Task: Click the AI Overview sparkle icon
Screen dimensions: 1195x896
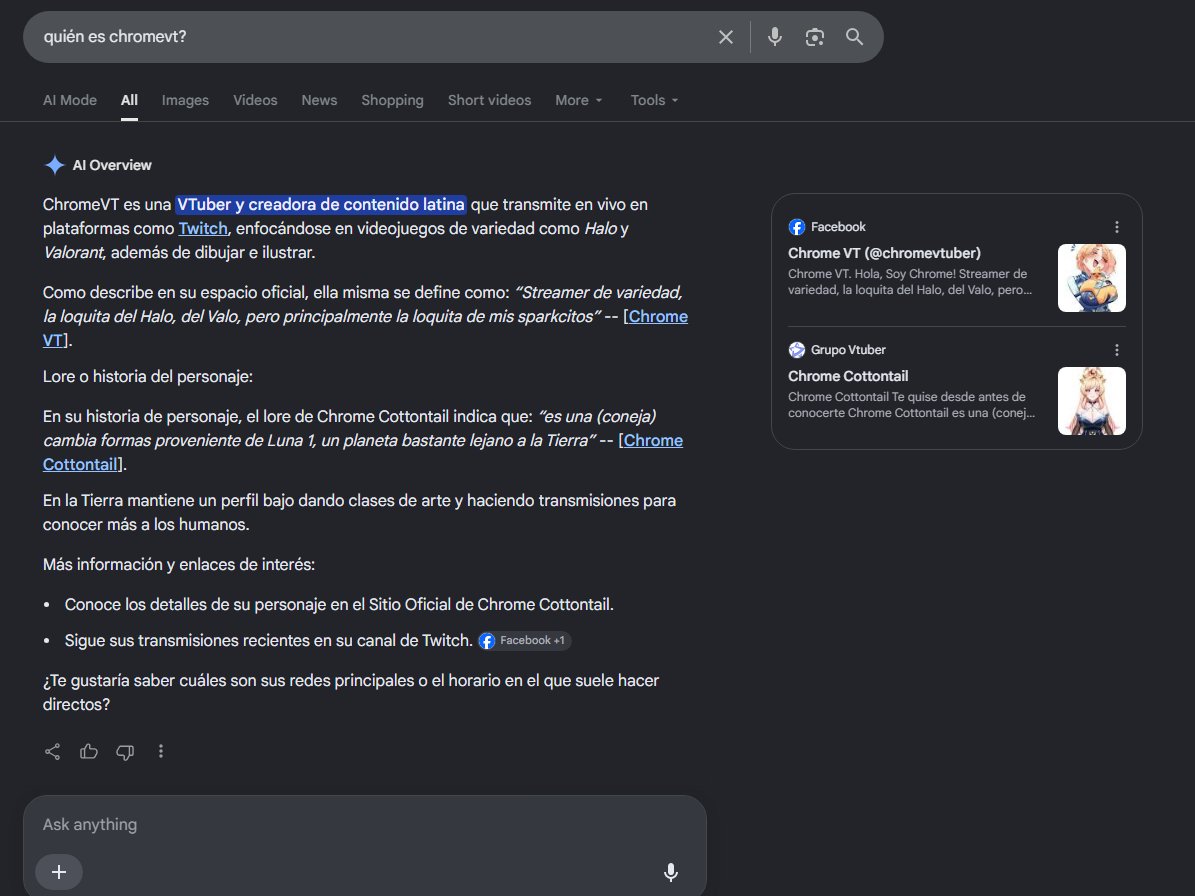Action: pos(55,165)
